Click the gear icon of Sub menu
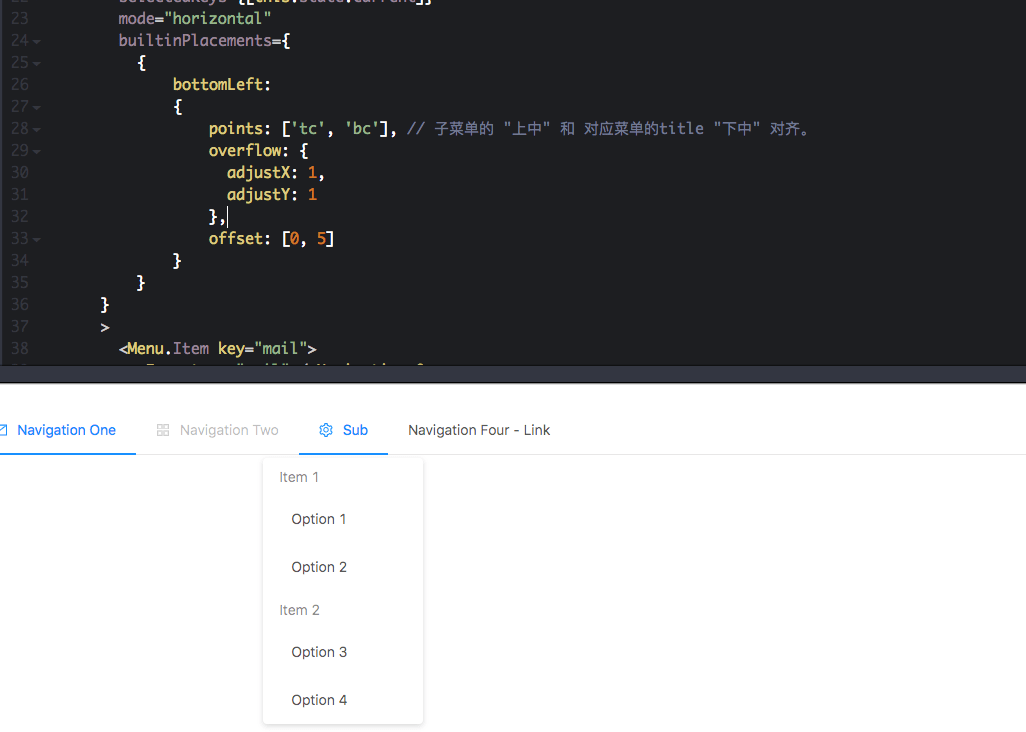This screenshot has width=1026, height=732. click(325, 430)
